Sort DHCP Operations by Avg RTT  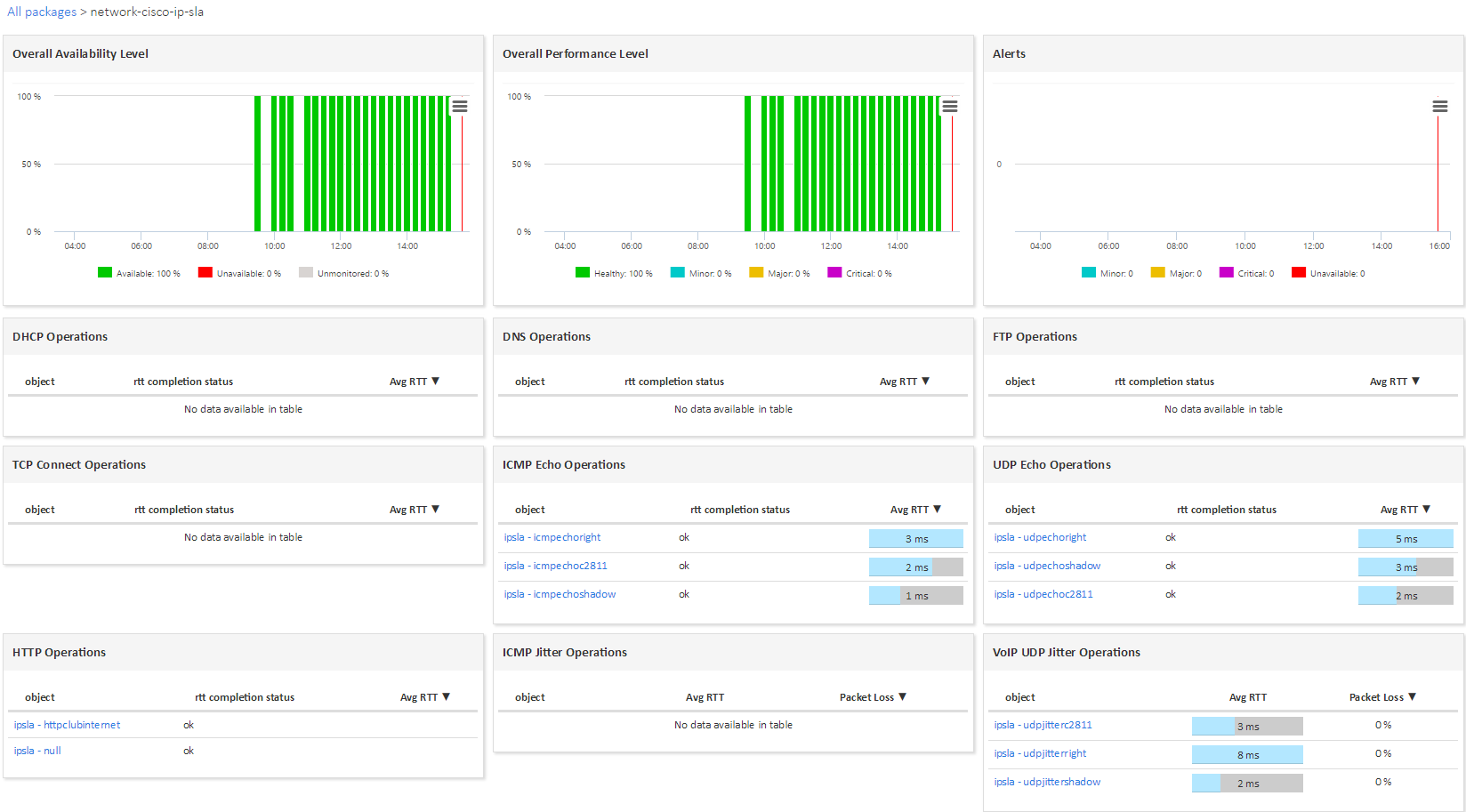click(414, 382)
